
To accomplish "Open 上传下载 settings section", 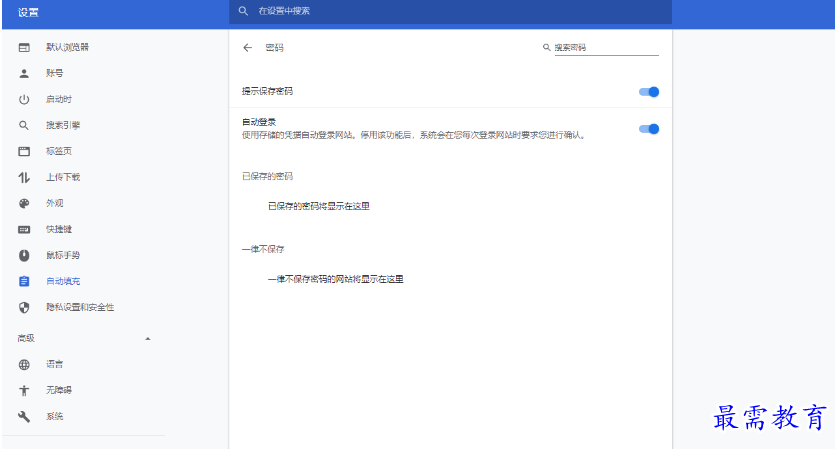I will [x=63, y=177].
